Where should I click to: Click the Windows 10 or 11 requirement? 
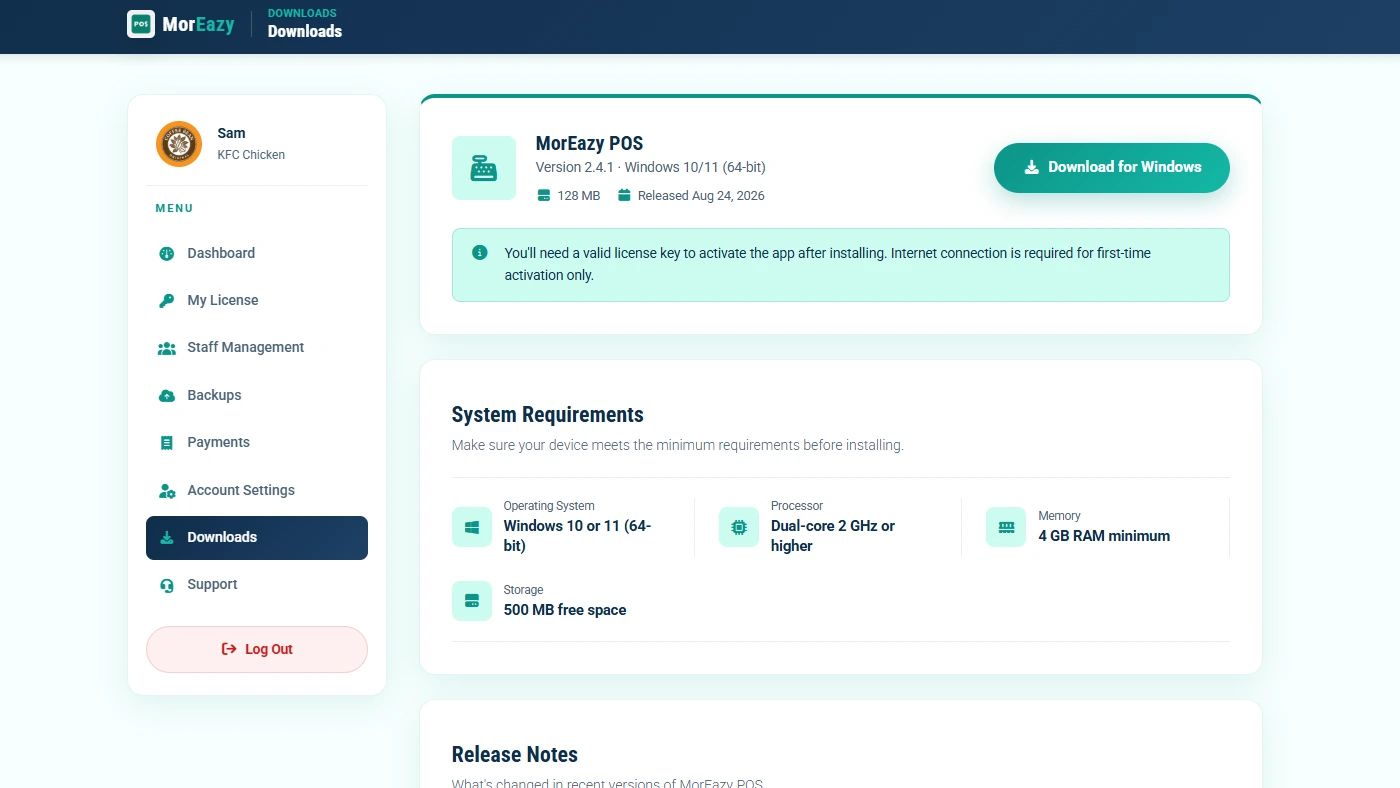(x=578, y=536)
